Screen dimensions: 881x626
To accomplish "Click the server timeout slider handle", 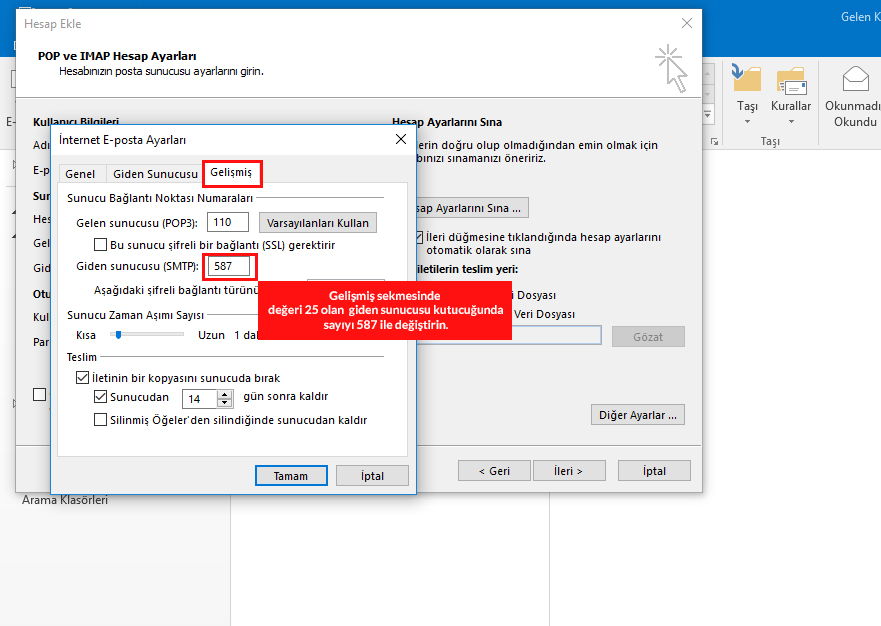I will click(116, 335).
